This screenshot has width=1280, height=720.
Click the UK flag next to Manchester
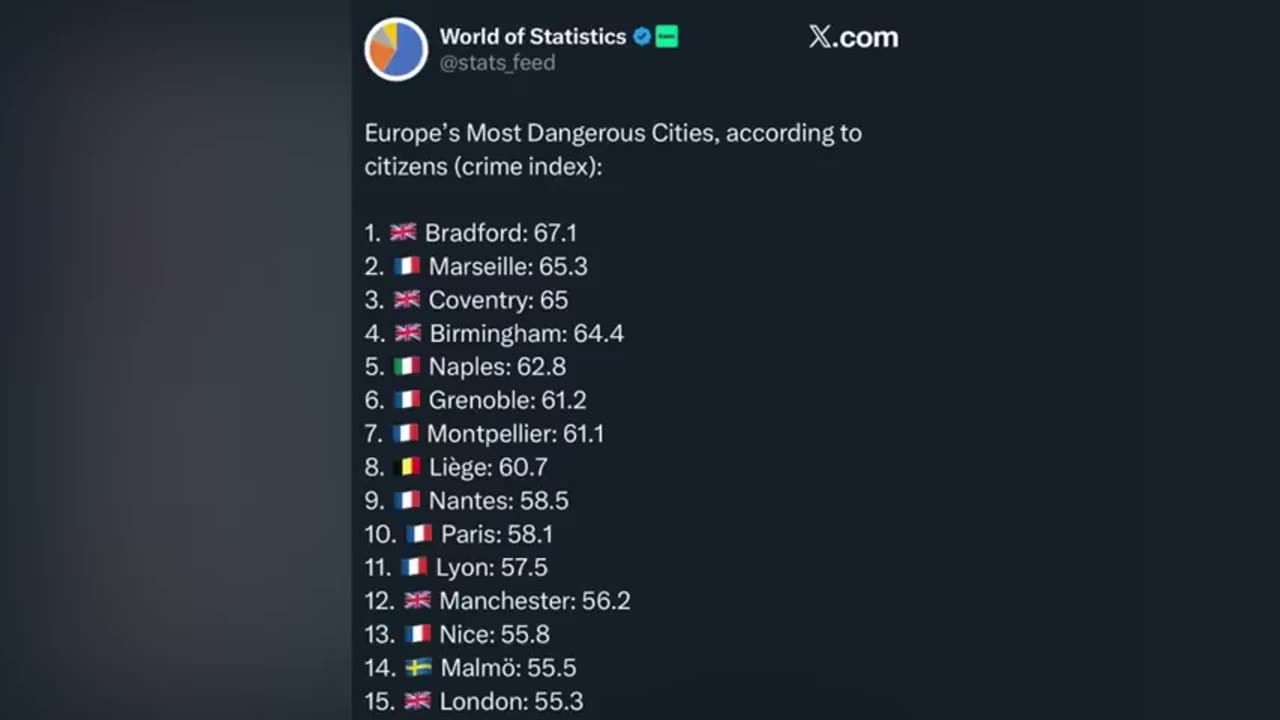[x=418, y=601]
